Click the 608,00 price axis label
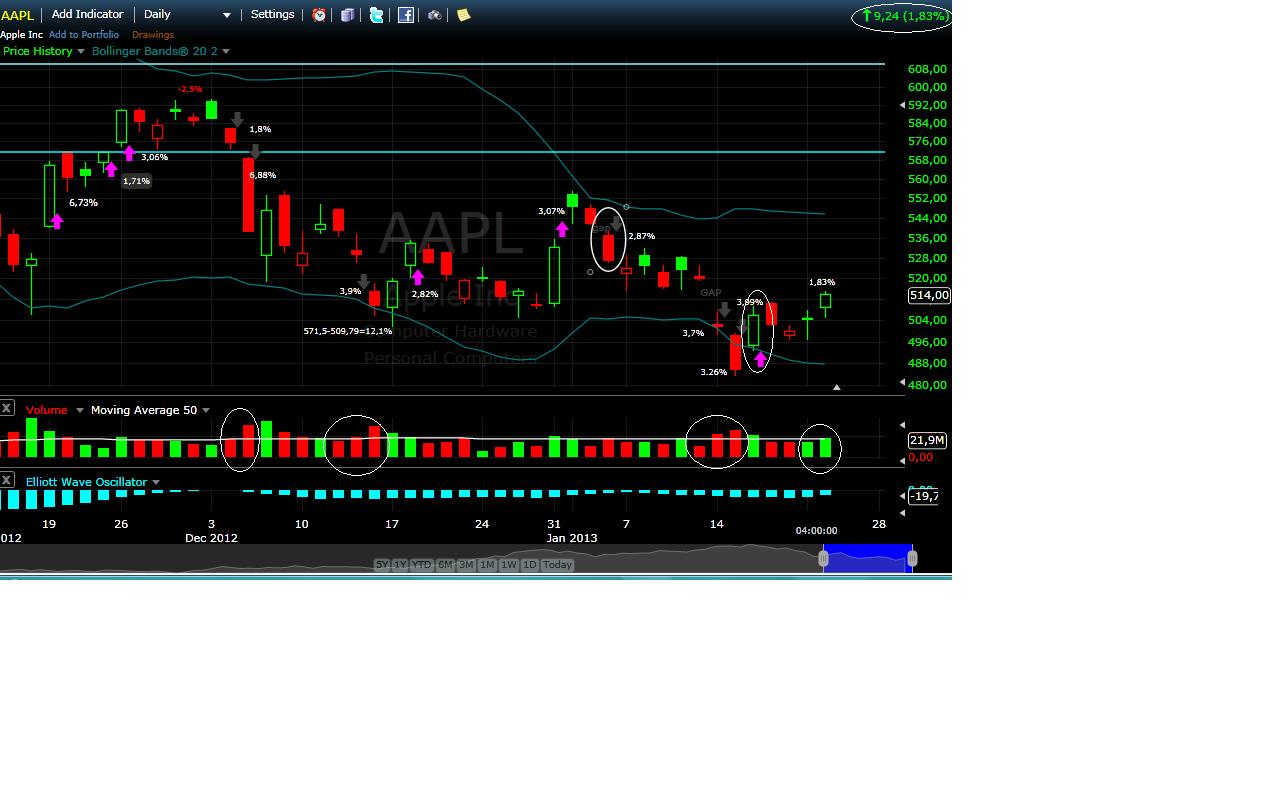This screenshot has width=1280, height=800. (927, 69)
